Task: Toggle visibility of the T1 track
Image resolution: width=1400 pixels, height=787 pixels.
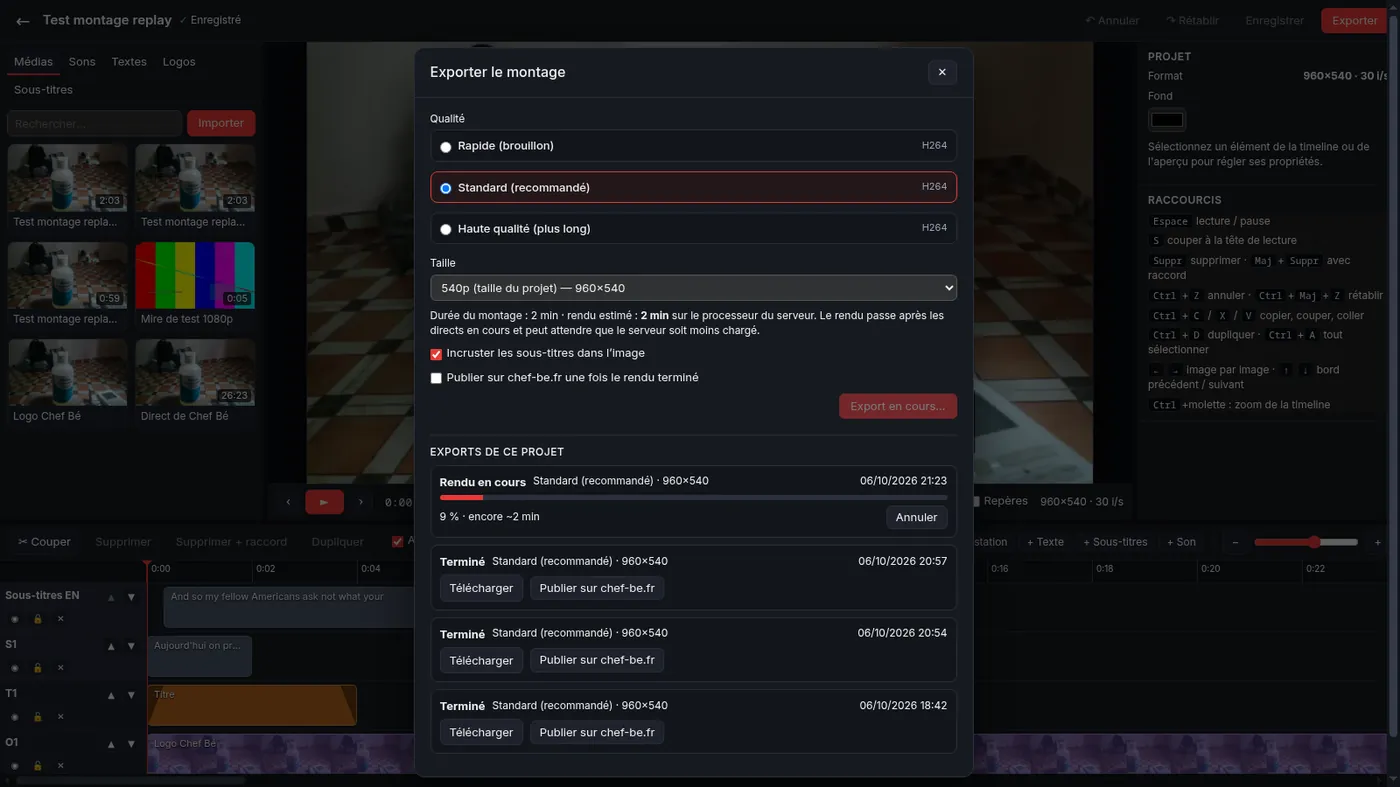Action: 14,717
